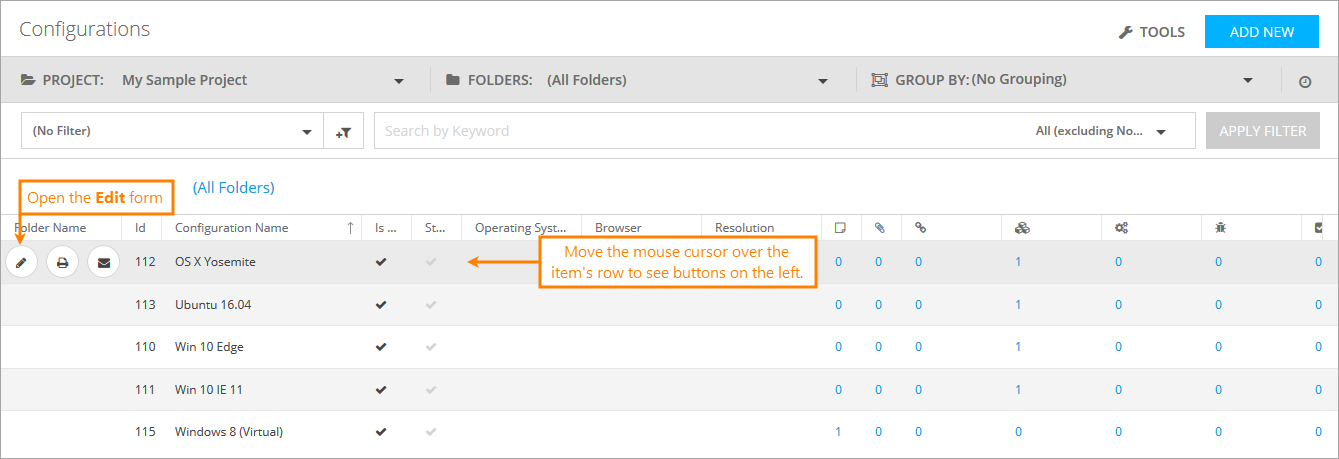Open the TOOLS menu
This screenshot has width=1339, height=459.
[x=1152, y=32]
